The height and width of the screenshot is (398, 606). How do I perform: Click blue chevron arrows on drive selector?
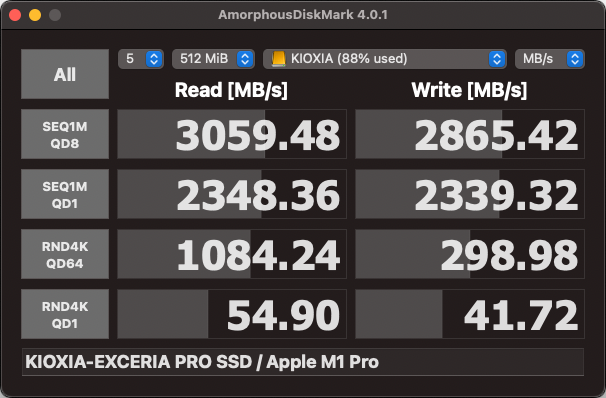(x=497, y=59)
